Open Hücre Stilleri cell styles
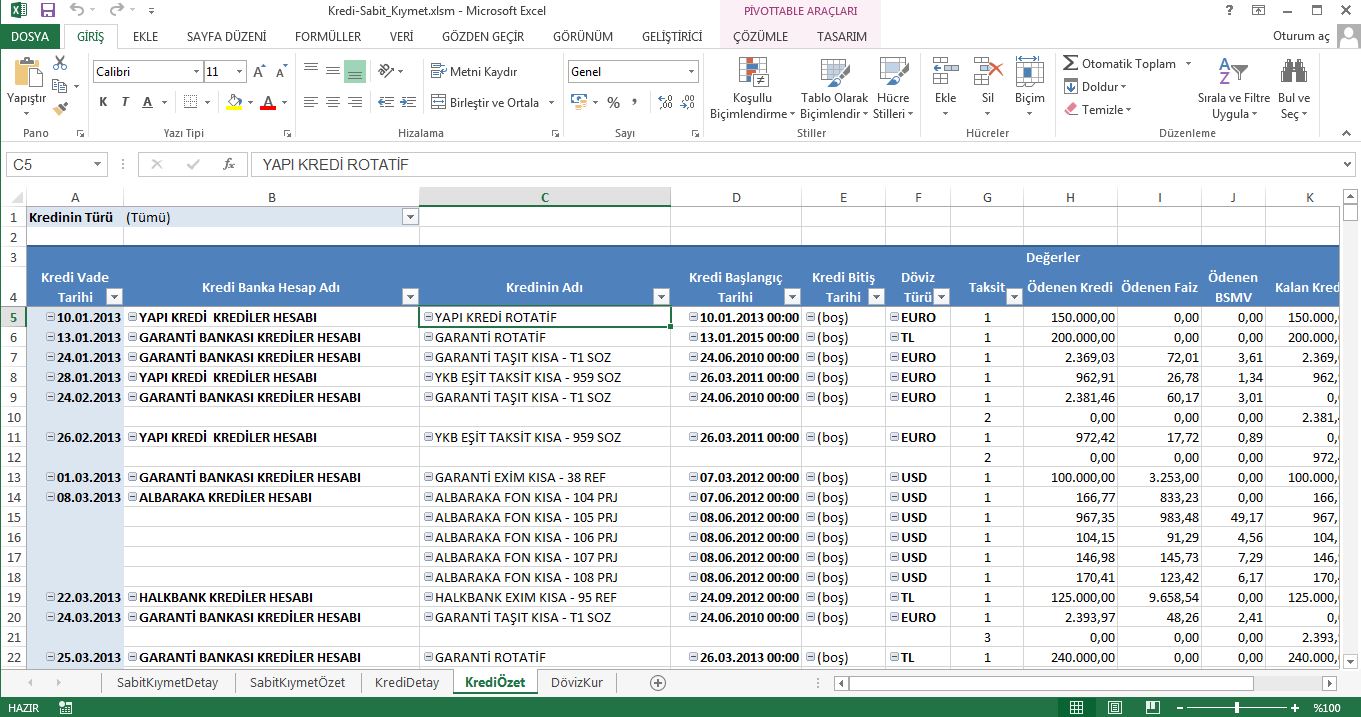The image size is (1361, 717). 893,89
